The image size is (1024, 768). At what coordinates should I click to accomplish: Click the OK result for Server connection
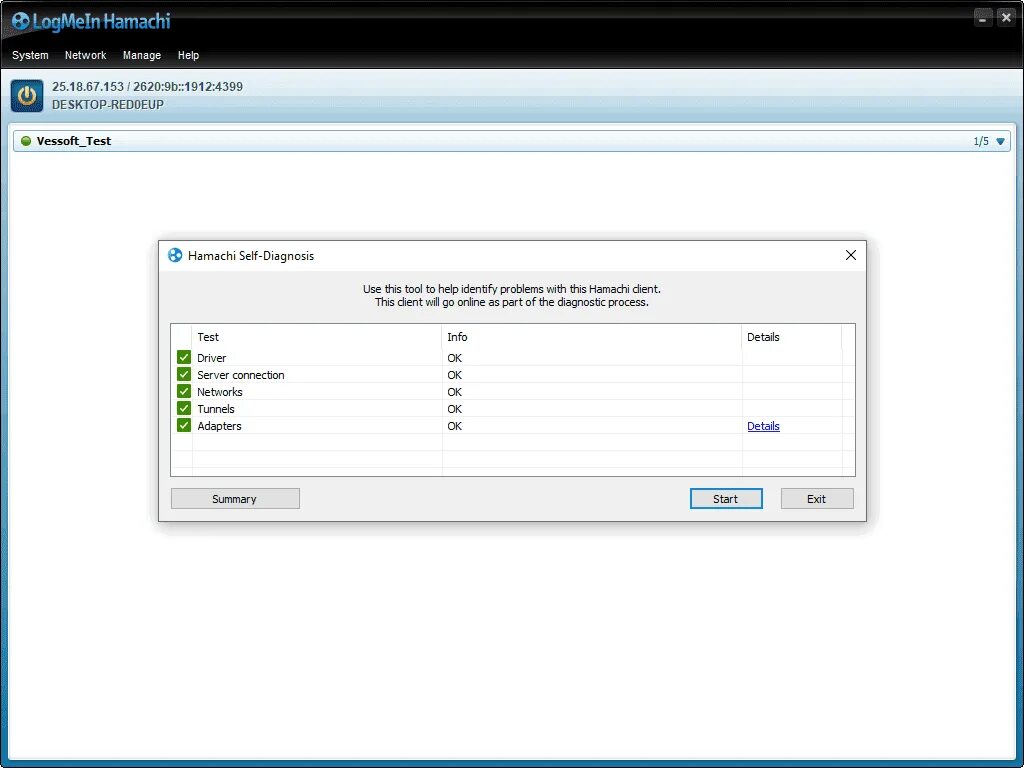(x=455, y=375)
